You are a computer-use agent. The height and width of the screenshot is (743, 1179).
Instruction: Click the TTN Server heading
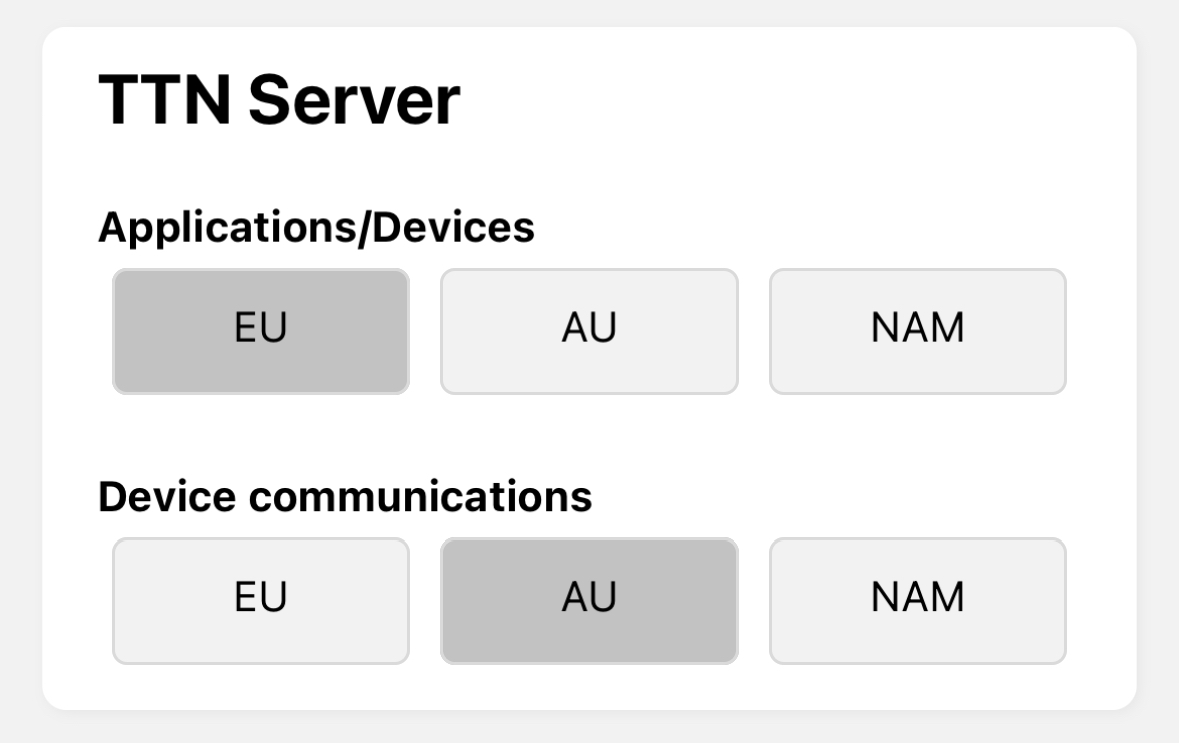pyautogui.click(x=279, y=100)
